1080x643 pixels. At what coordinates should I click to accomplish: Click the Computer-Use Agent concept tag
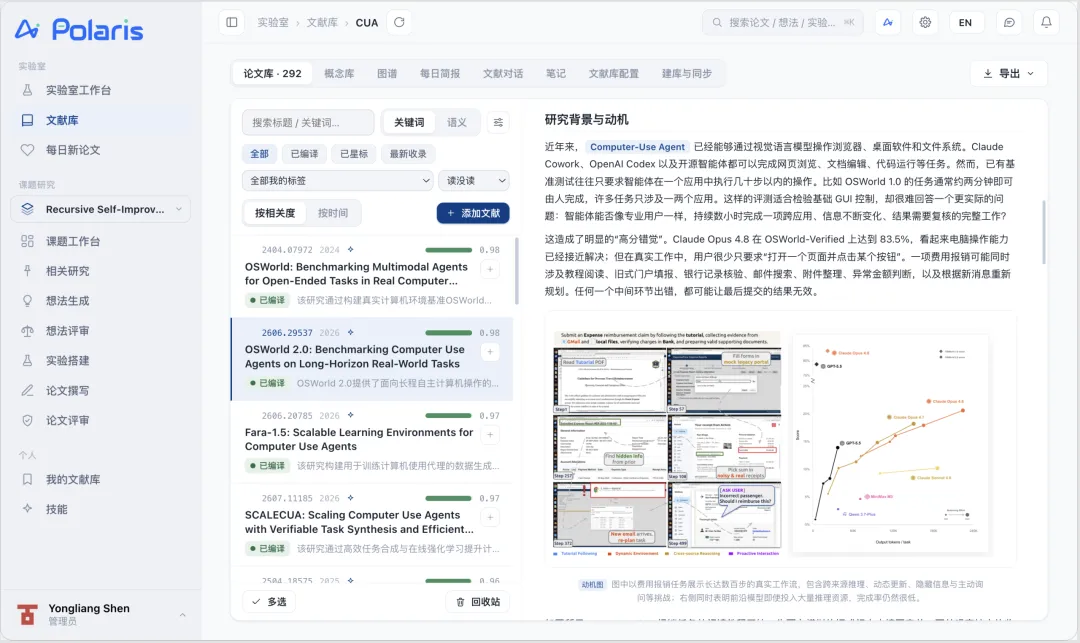637,147
